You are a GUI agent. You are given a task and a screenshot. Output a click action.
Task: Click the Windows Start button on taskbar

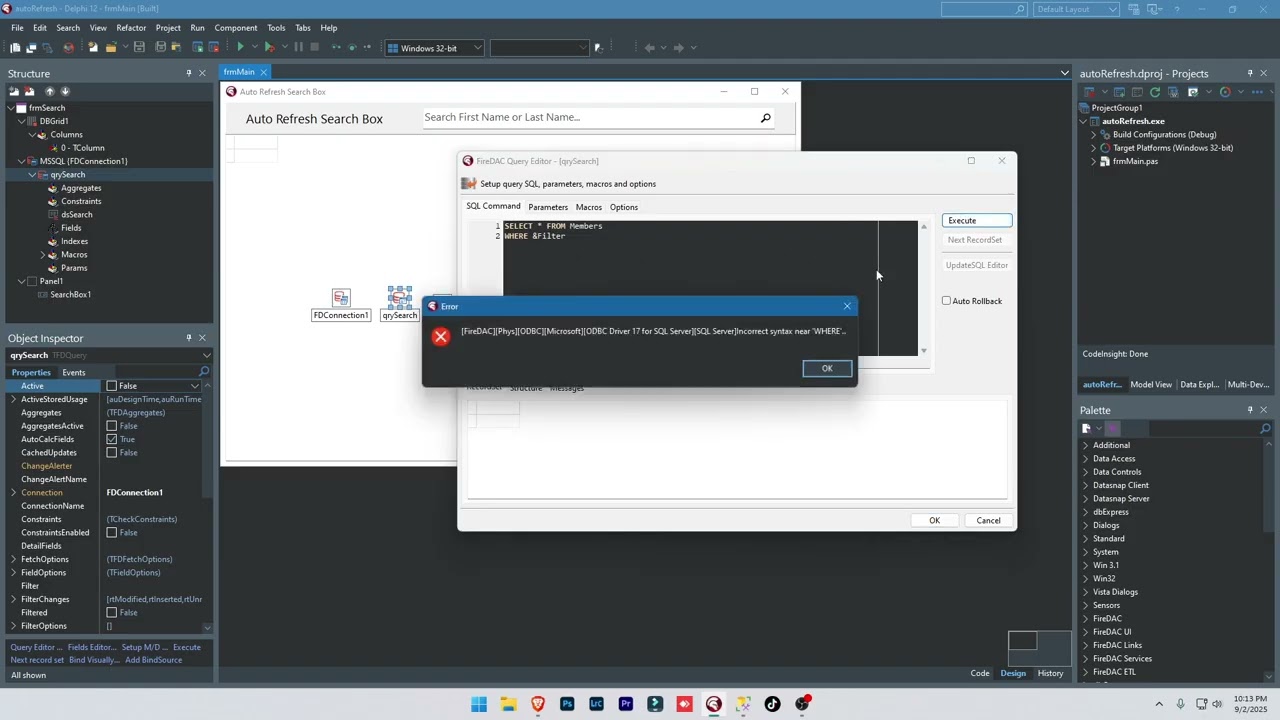(479, 704)
